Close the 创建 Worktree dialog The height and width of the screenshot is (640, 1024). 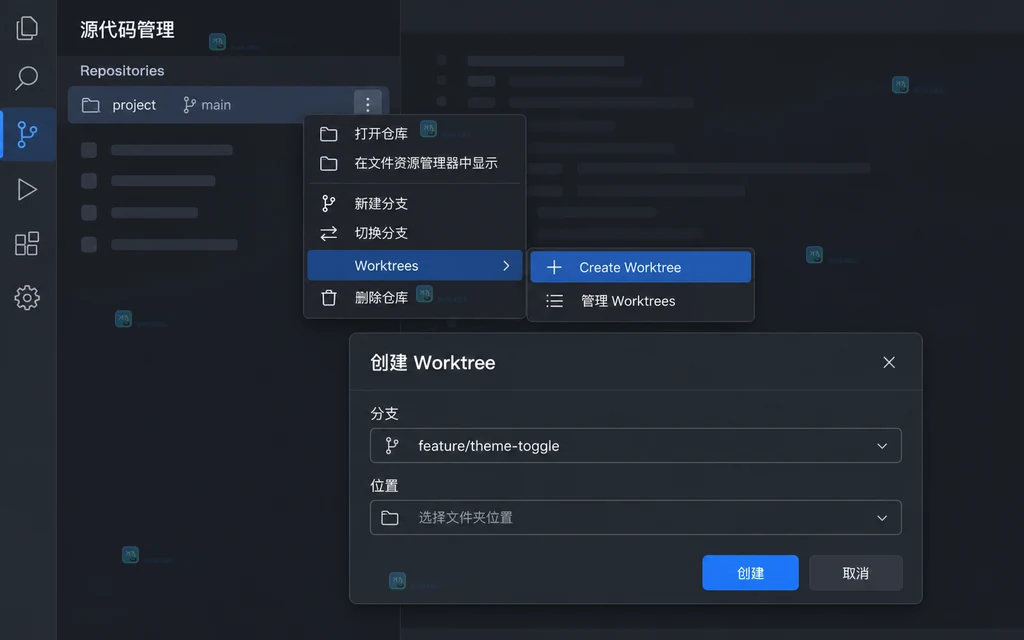point(889,362)
